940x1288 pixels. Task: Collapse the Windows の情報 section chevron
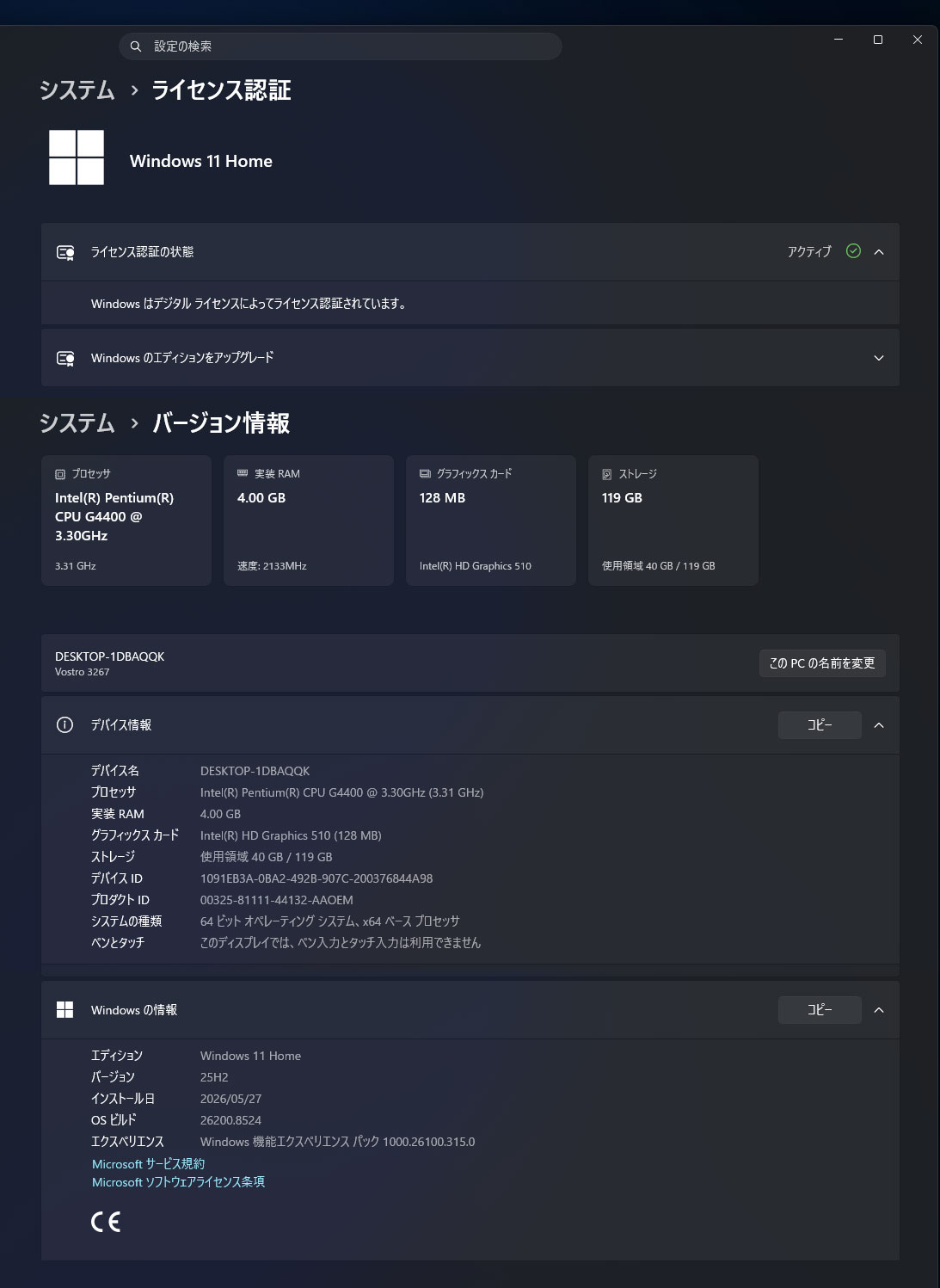click(x=879, y=1010)
